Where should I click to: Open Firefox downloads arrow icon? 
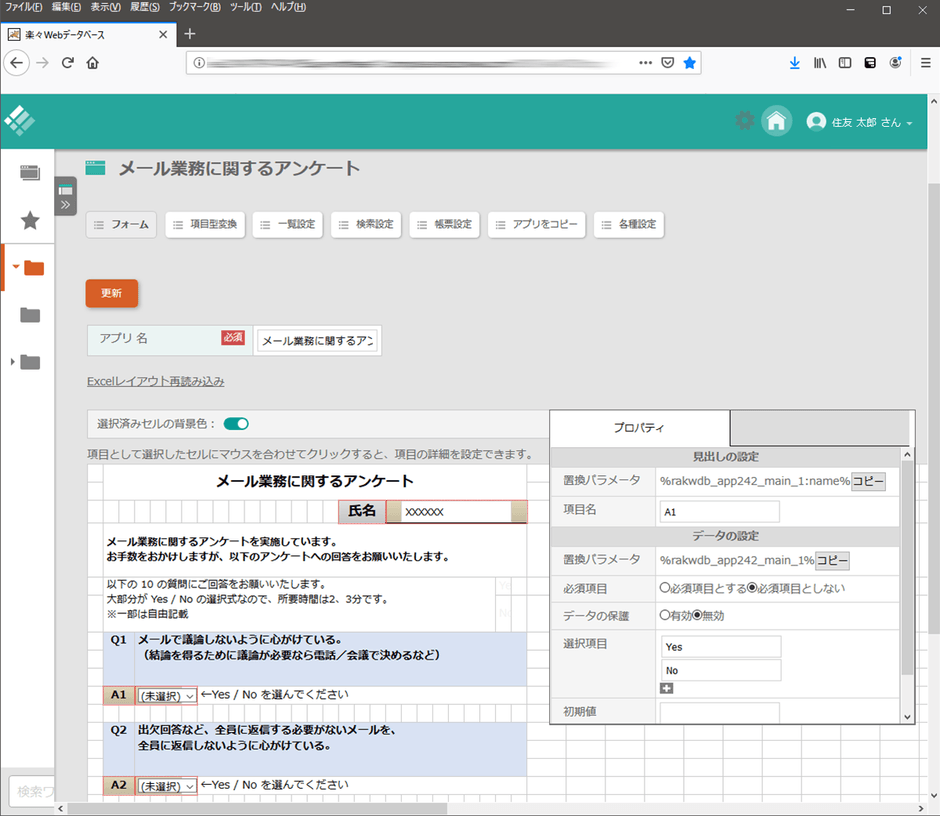[794, 62]
